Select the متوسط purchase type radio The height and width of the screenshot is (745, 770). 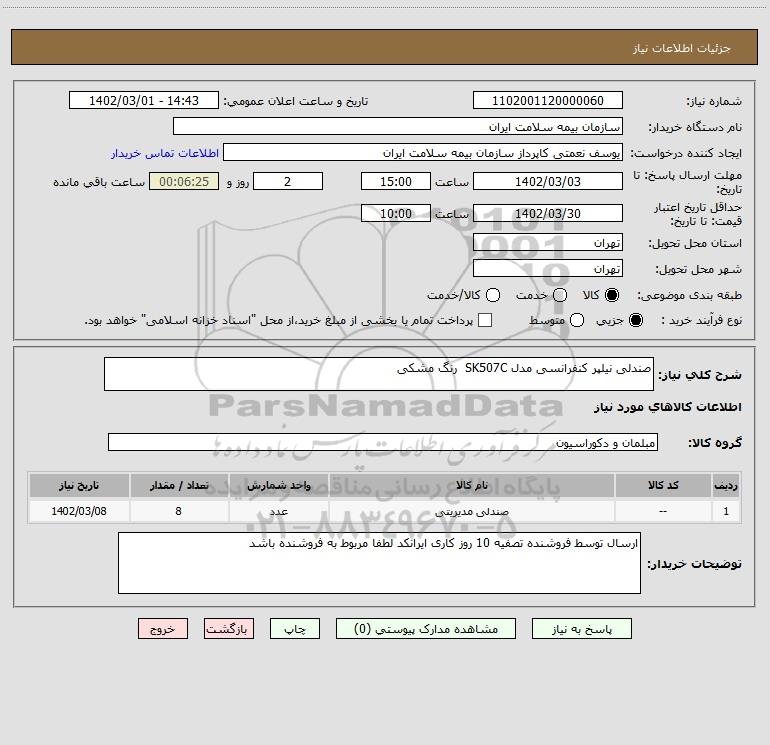click(x=577, y=320)
